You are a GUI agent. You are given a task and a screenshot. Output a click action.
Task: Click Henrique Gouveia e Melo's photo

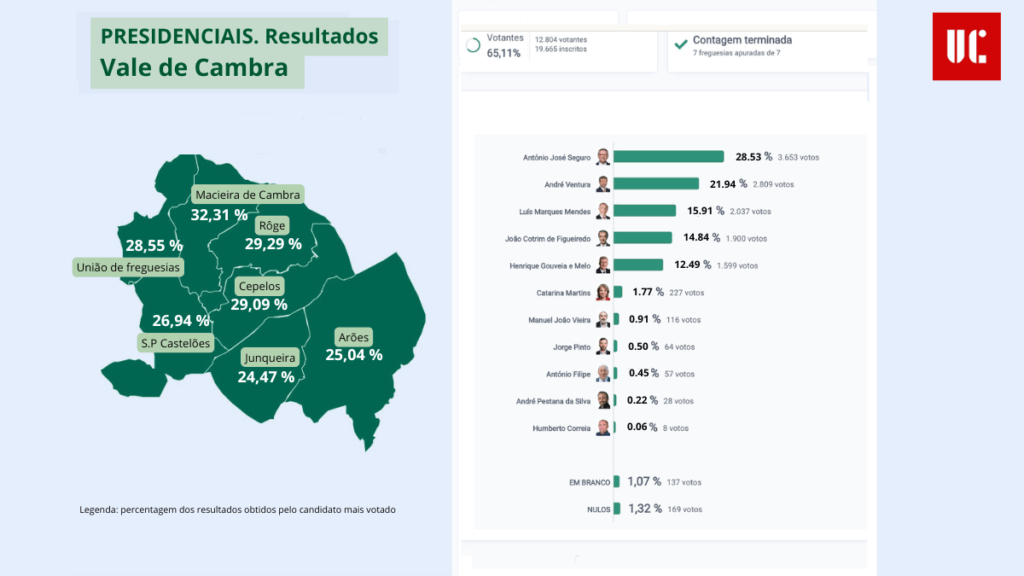point(603,265)
